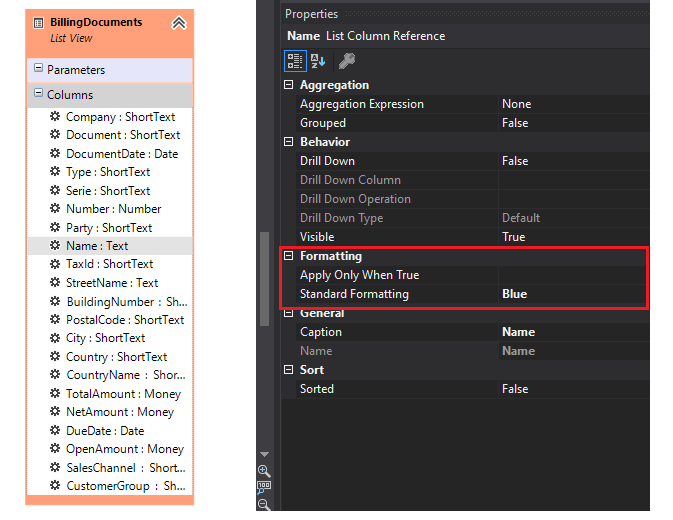Viewport: 673px width, 520px height.
Task: Select the Drill Down property row
Action: 473,161
